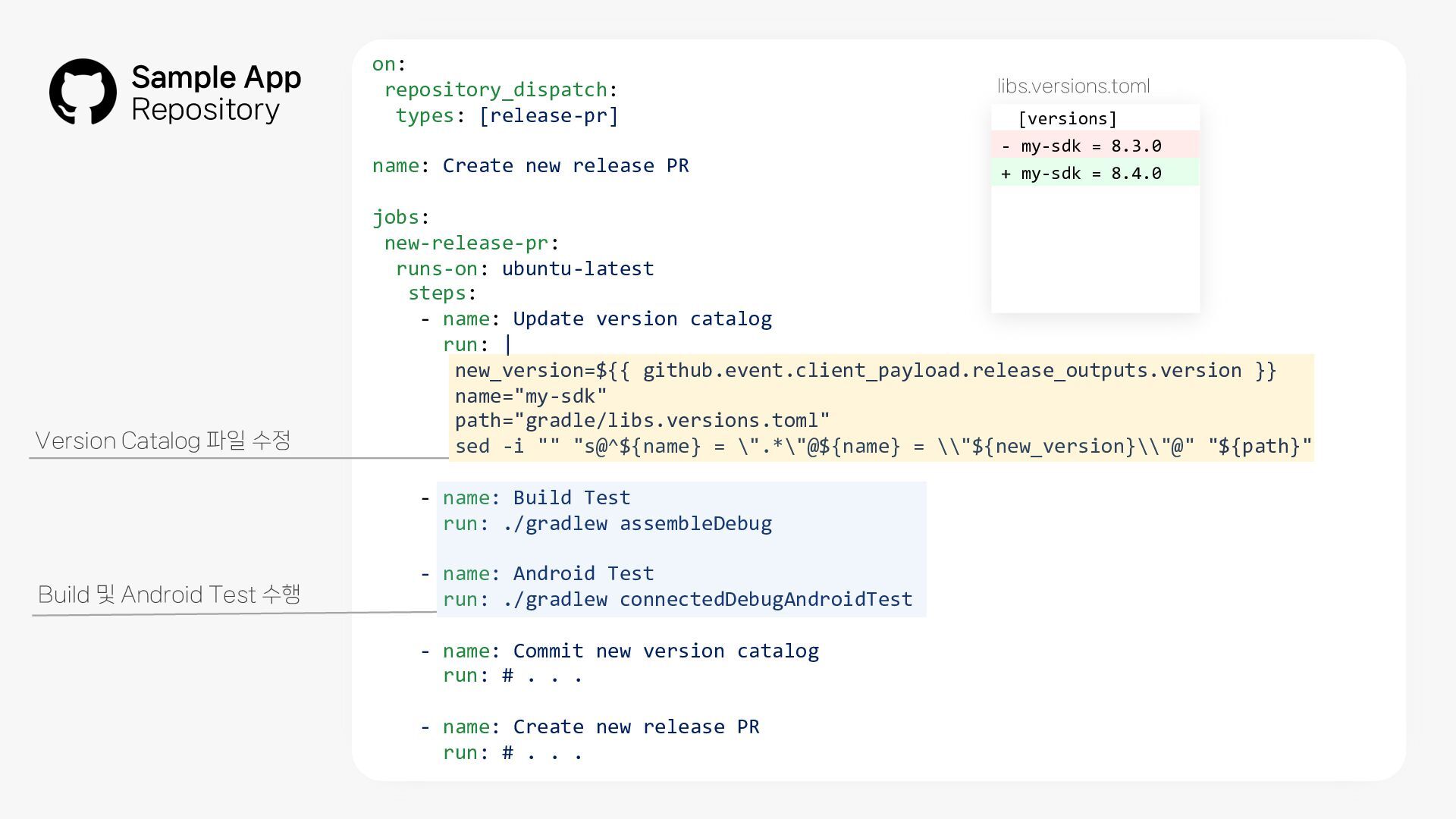Click the runs-on: ubuntu-latest line
1456x819 pixels.
click(x=524, y=269)
